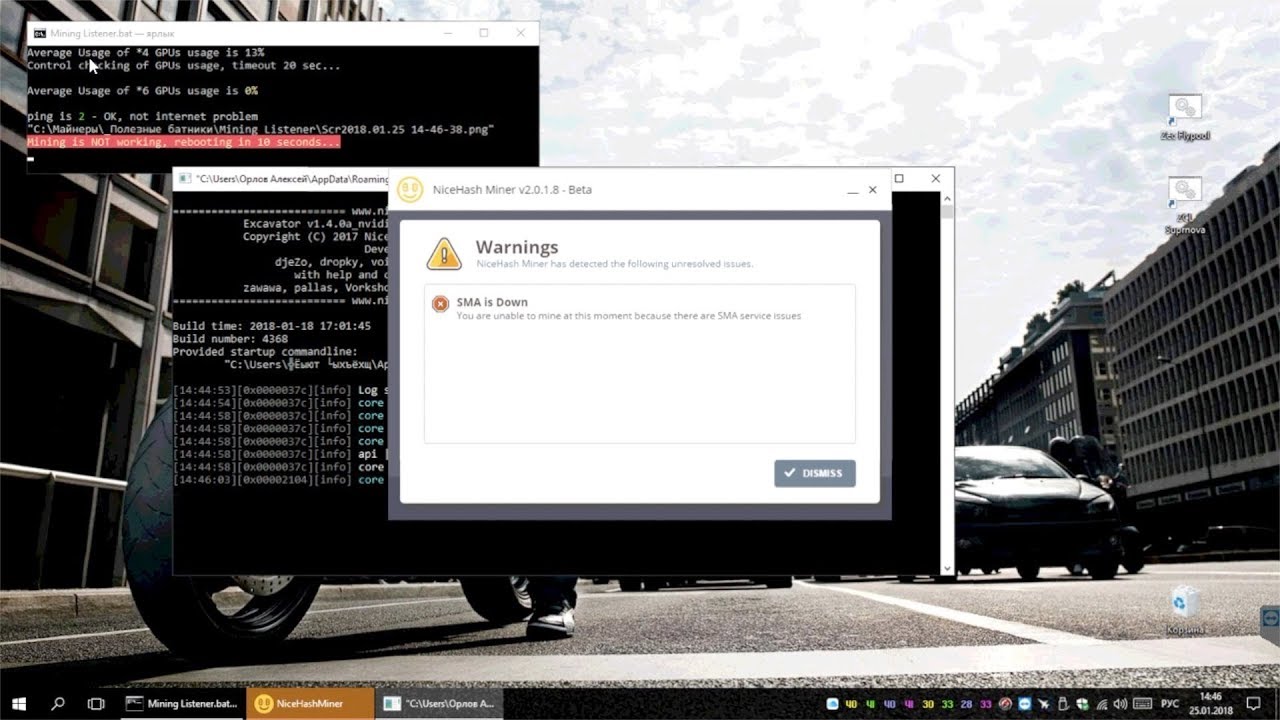This screenshot has width=1280, height=720.
Task: Click the red error icon beside SMA is Down
Action: click(440, 304)
